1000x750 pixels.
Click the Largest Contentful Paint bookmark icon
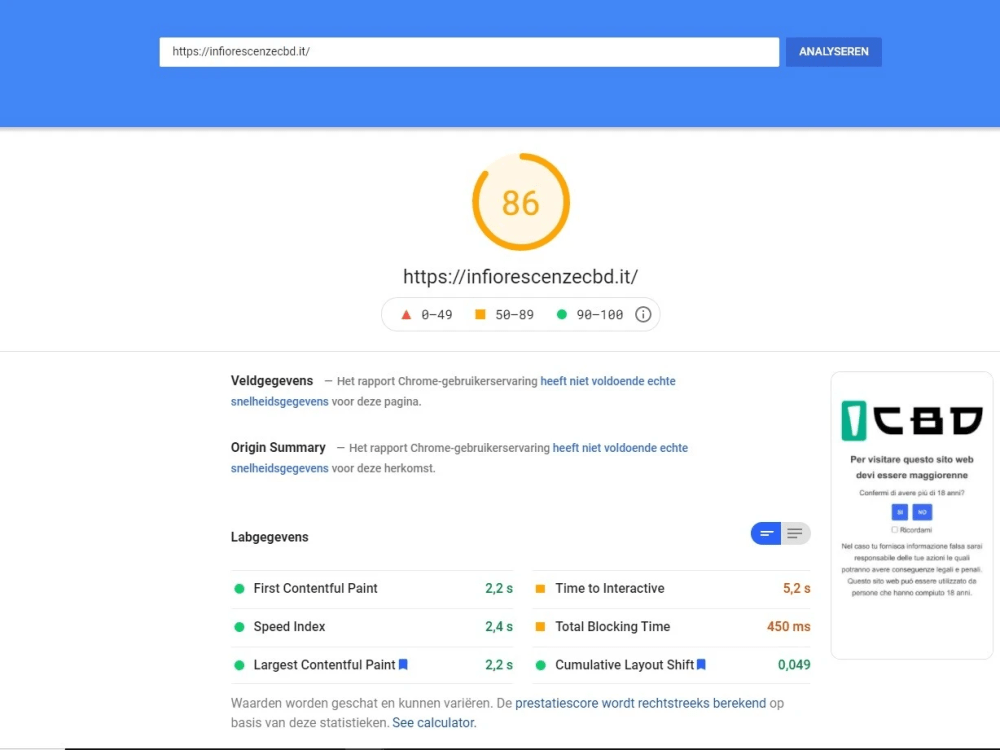[403, 665]
